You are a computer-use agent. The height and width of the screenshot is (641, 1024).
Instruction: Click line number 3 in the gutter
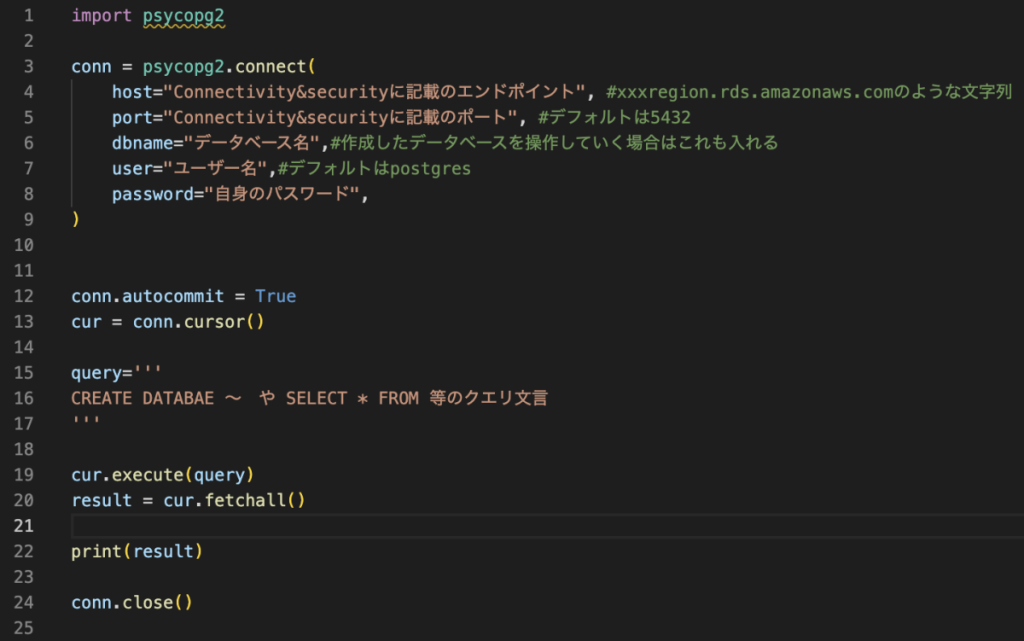28,67
